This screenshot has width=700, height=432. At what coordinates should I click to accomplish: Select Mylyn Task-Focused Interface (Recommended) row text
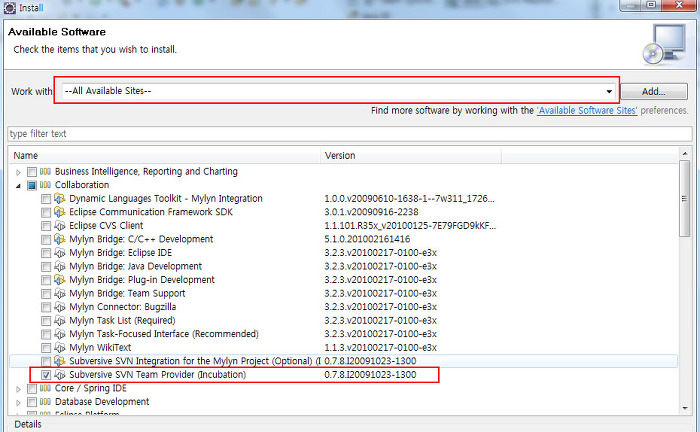point(164,334)
